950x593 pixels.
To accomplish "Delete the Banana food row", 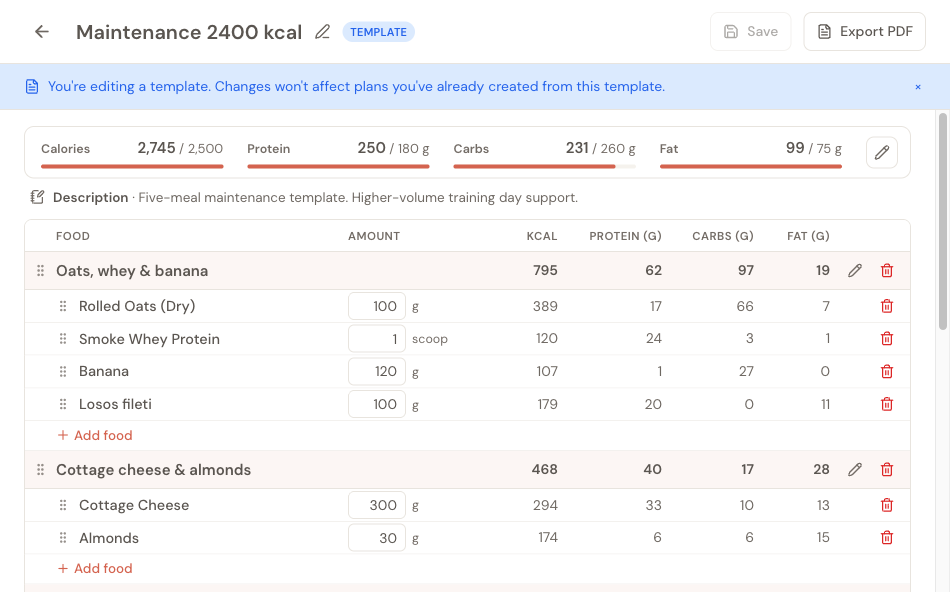I will point(887,371).
